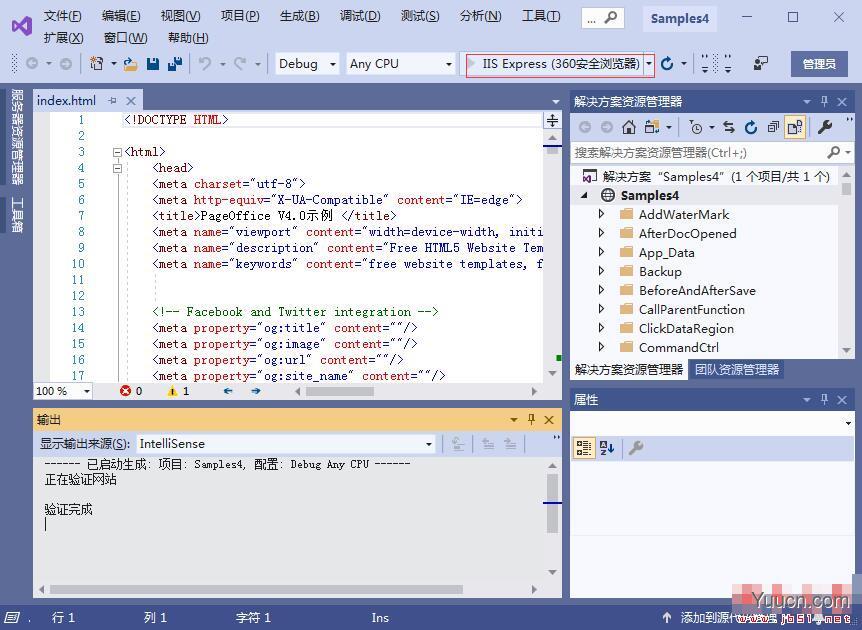
Task: Click the Visual Studio logo icon
Action: [22, 26]
